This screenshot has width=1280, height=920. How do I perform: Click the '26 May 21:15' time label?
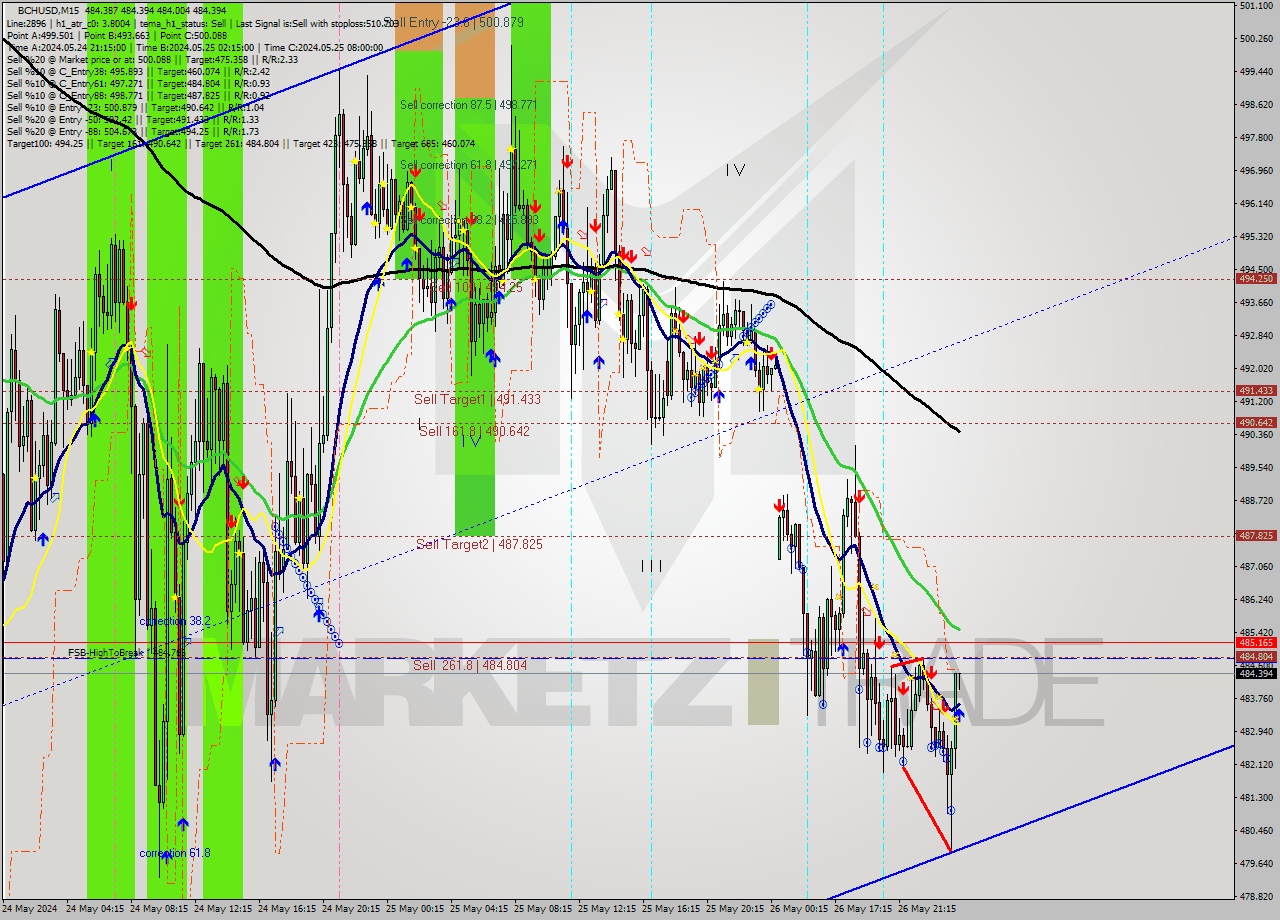pos(928,910)
